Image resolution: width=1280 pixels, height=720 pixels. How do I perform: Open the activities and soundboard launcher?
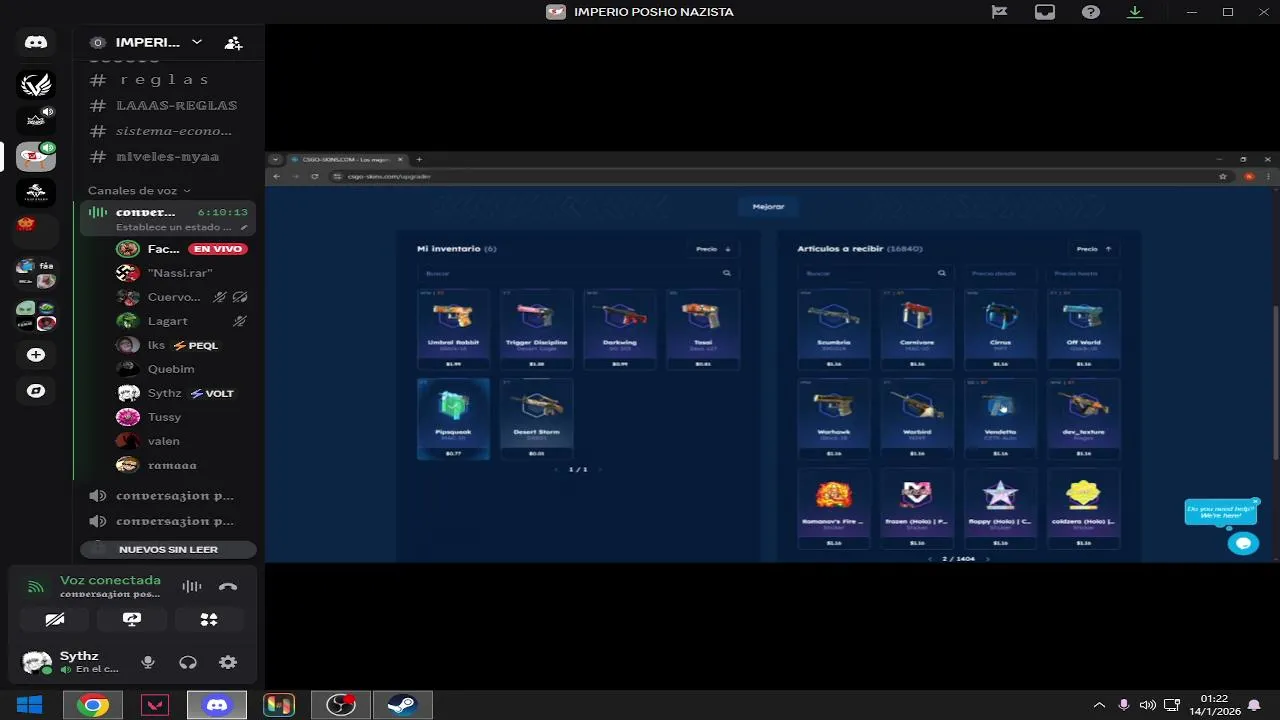point(209,620)
